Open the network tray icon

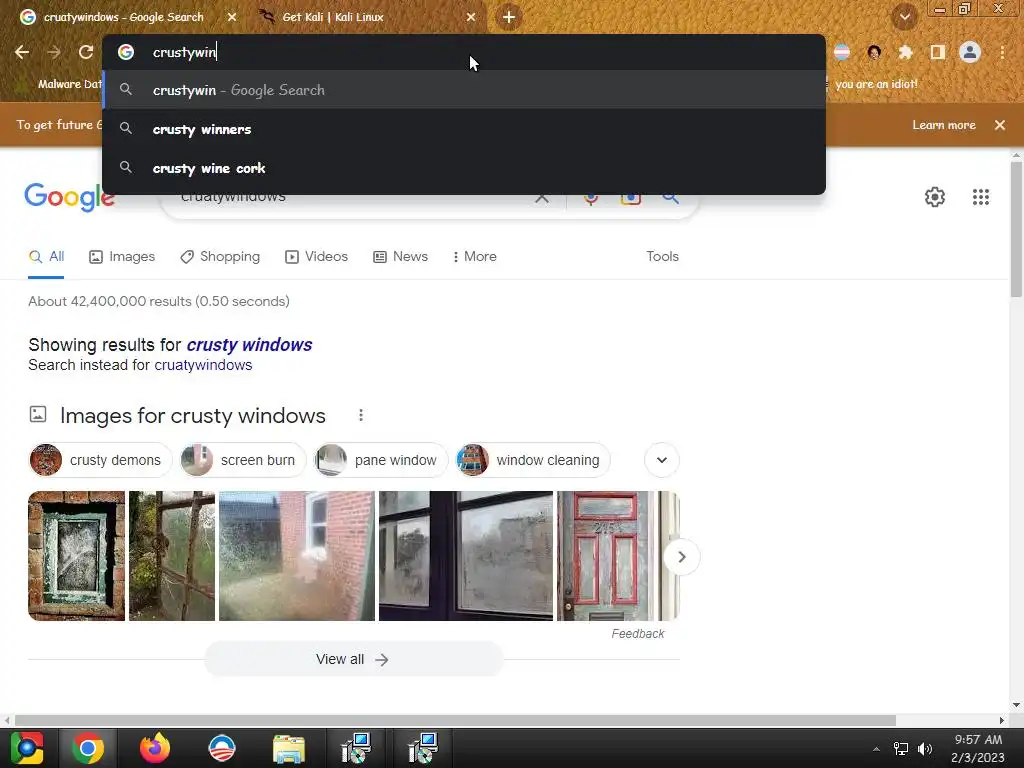point(901,748)
